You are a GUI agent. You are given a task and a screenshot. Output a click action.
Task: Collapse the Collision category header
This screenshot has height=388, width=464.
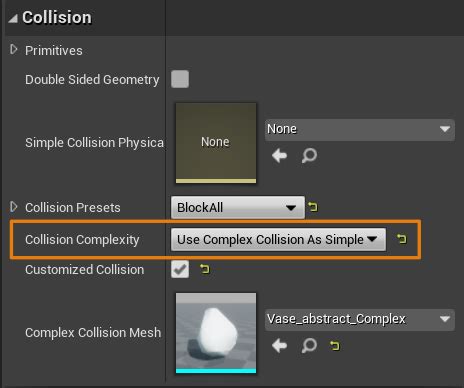pyautogui.click(x=13, y=18)
